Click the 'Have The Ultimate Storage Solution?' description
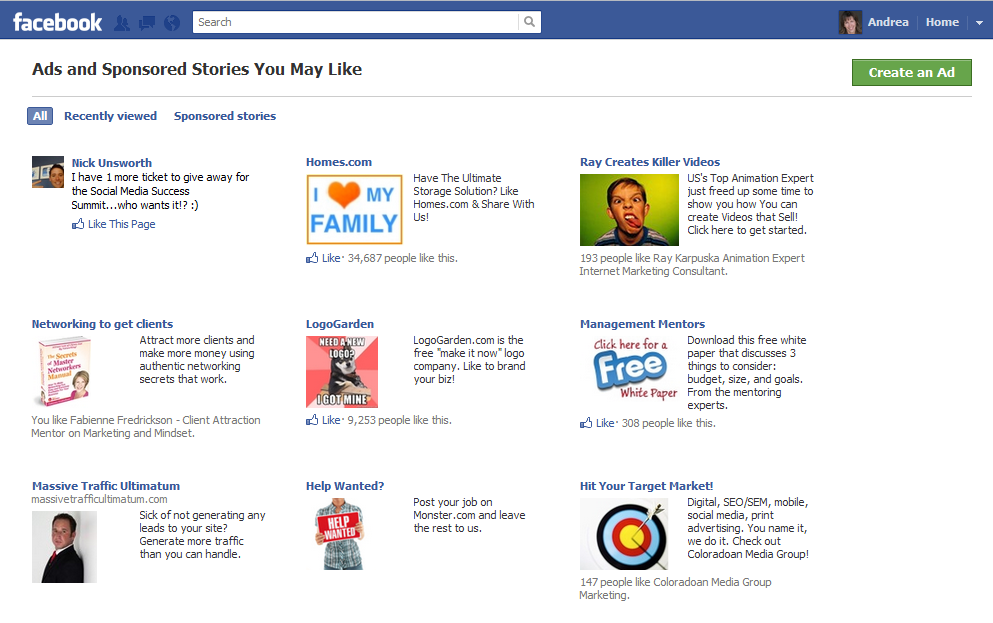The height and width of the screenshot is (623, 993). tap(474, 198)
